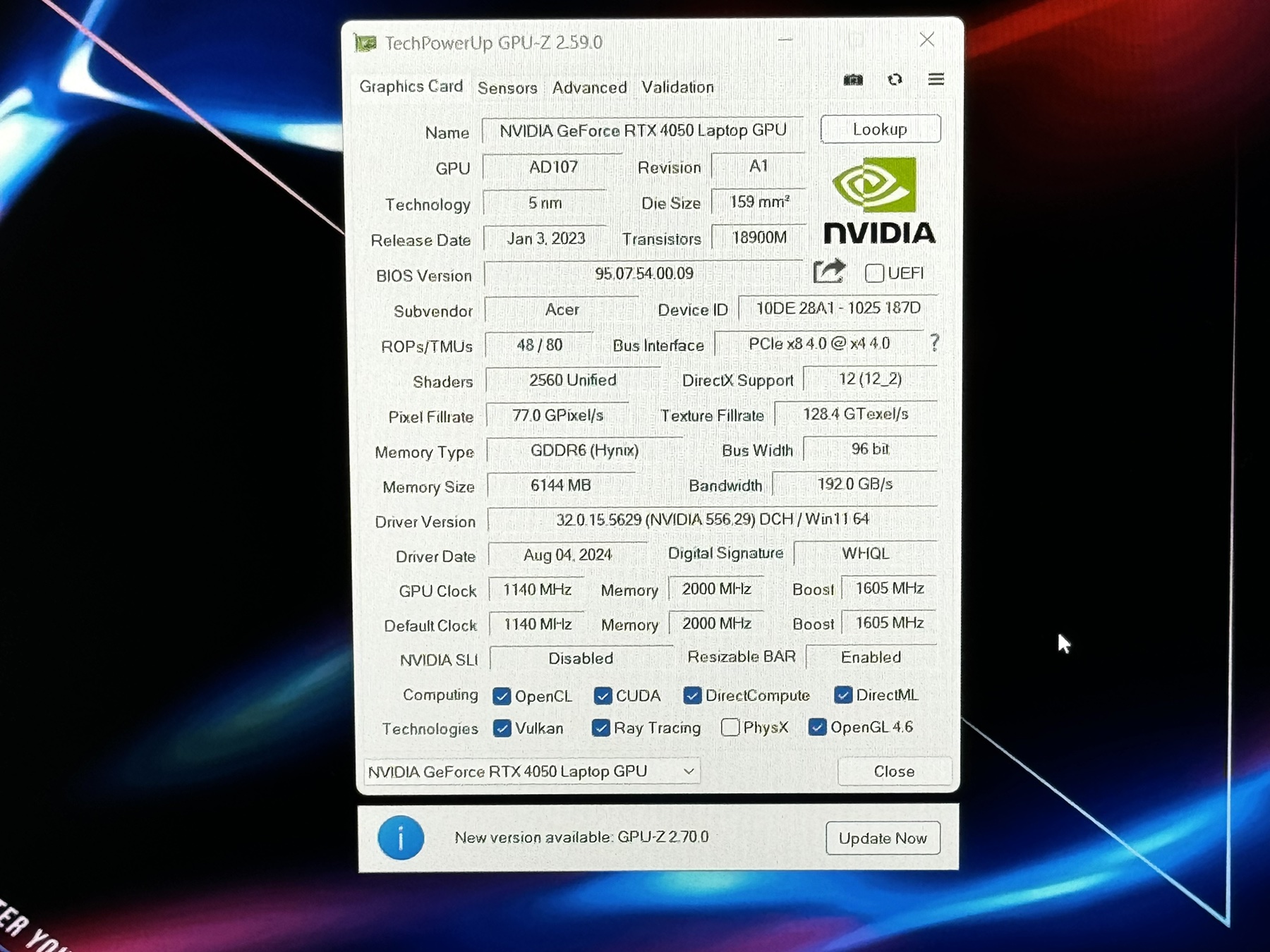Click the Release Date Jan 3, 2023 field
Screen dimensions: 1270x952
[x=545, y=239]
